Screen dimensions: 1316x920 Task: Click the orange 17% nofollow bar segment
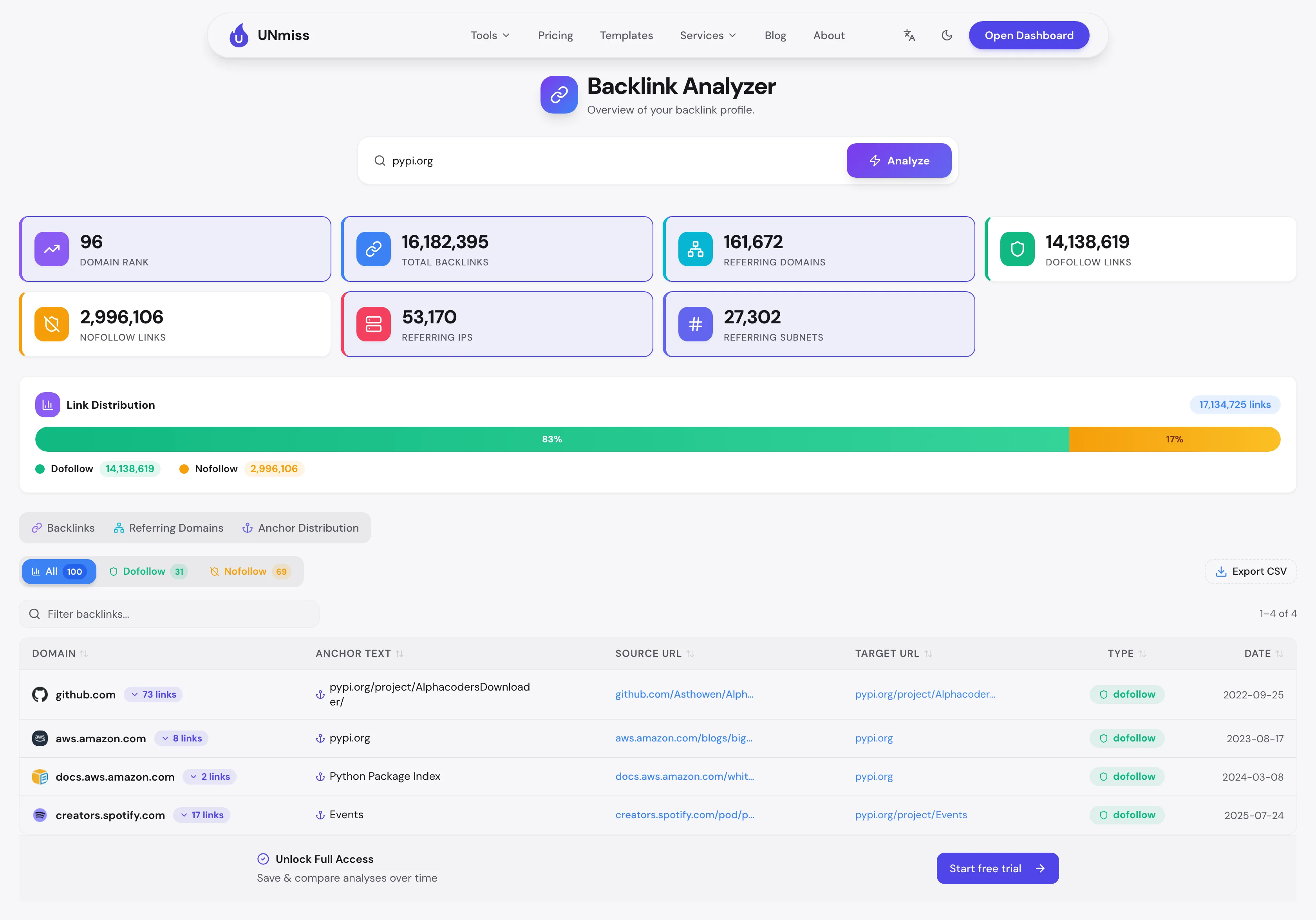1175,439
